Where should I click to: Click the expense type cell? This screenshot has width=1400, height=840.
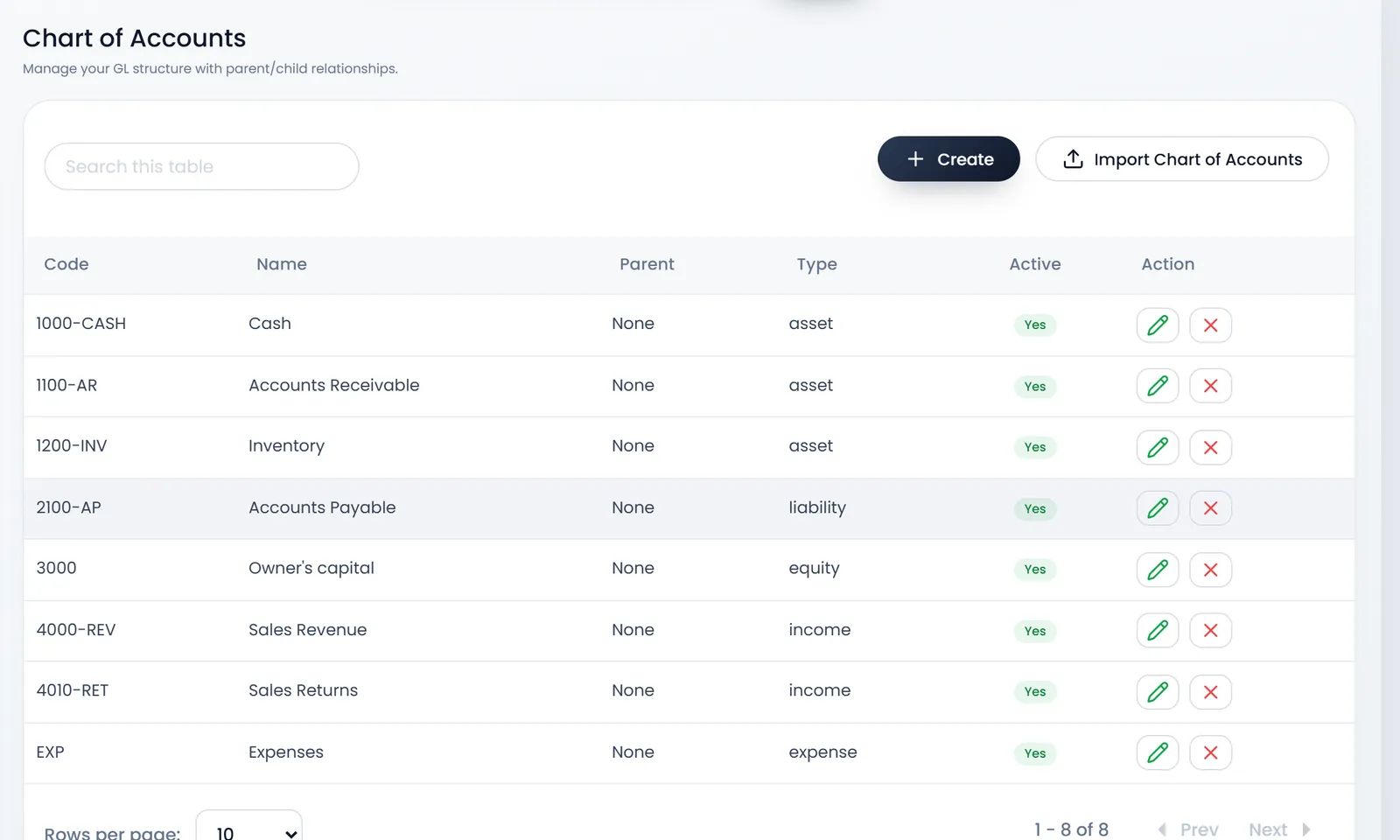pyautogui.click(x=822, y=752)
